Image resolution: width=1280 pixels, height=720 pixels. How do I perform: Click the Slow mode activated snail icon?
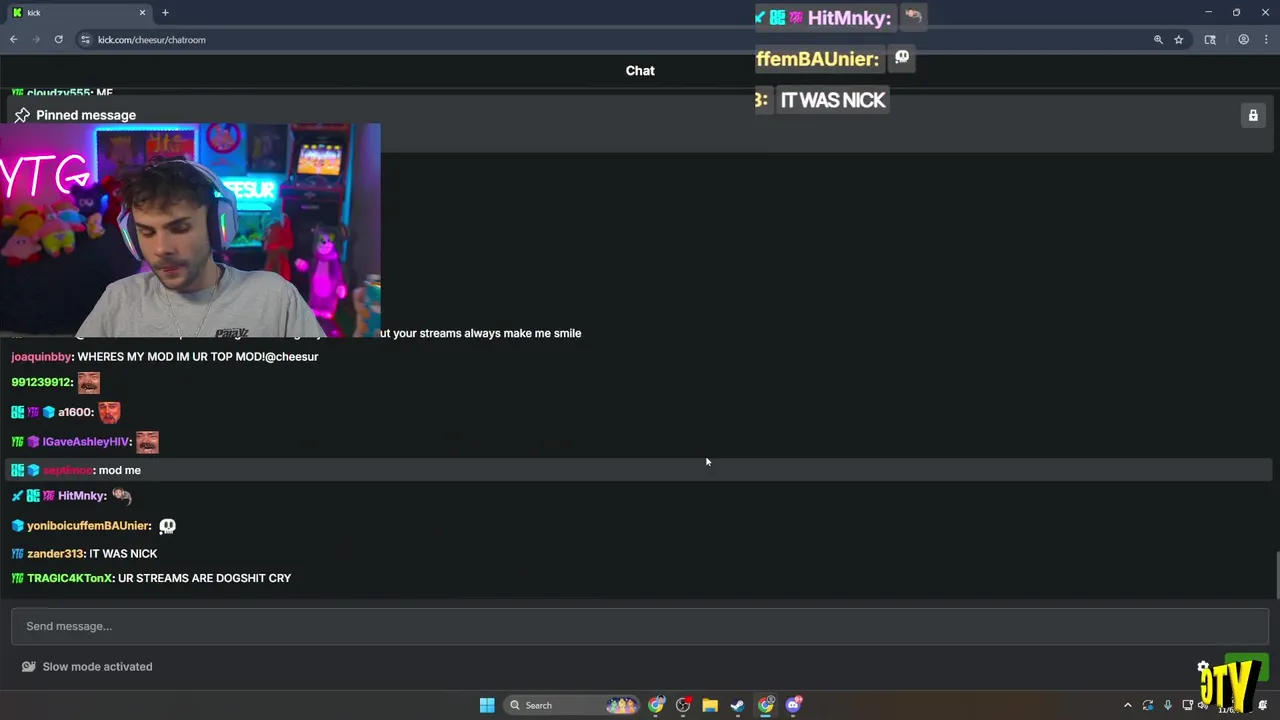pyautogui.click(x=29, y=667)
